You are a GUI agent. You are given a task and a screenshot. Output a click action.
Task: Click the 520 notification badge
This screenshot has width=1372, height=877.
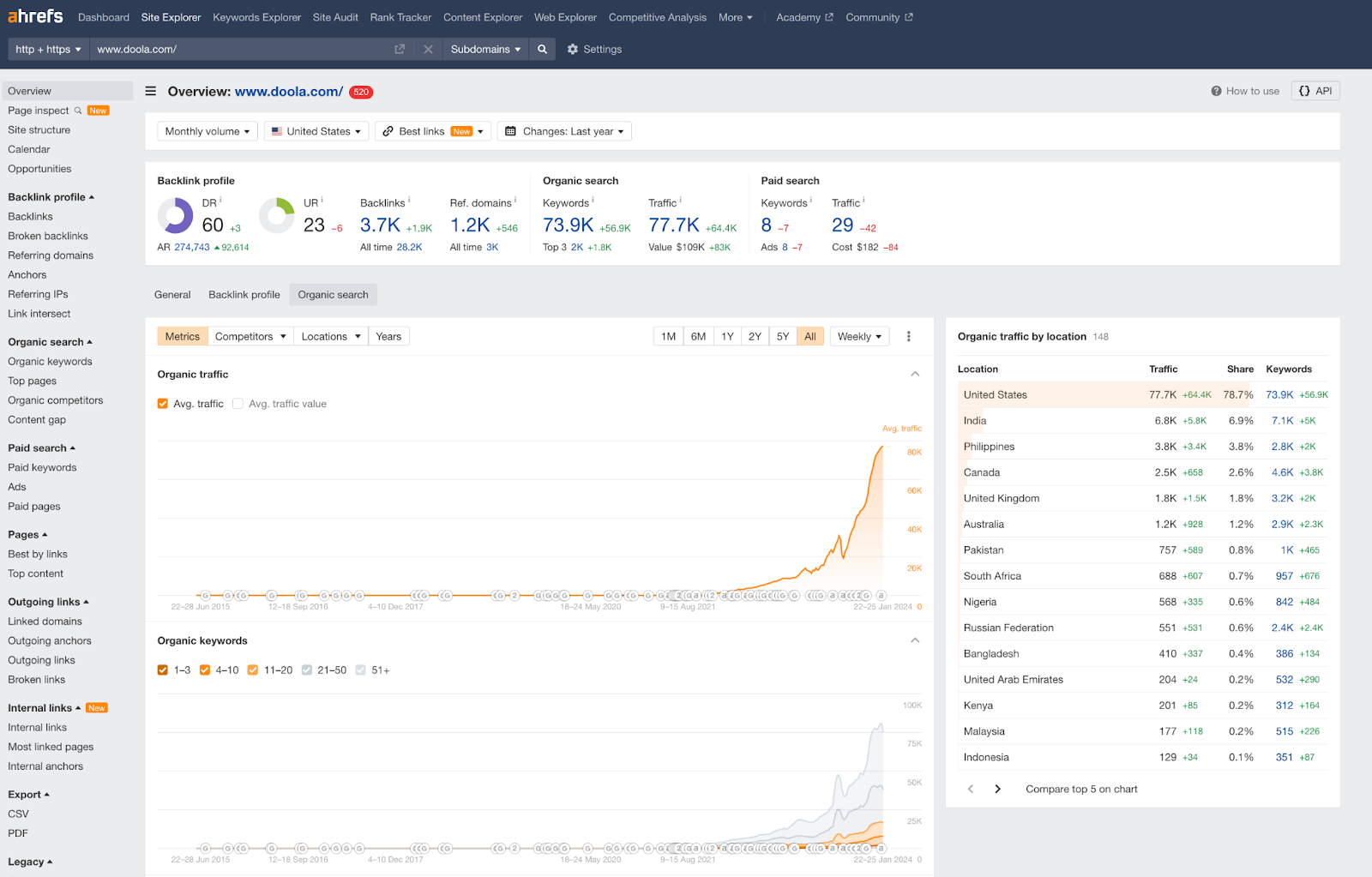(361, 92)
